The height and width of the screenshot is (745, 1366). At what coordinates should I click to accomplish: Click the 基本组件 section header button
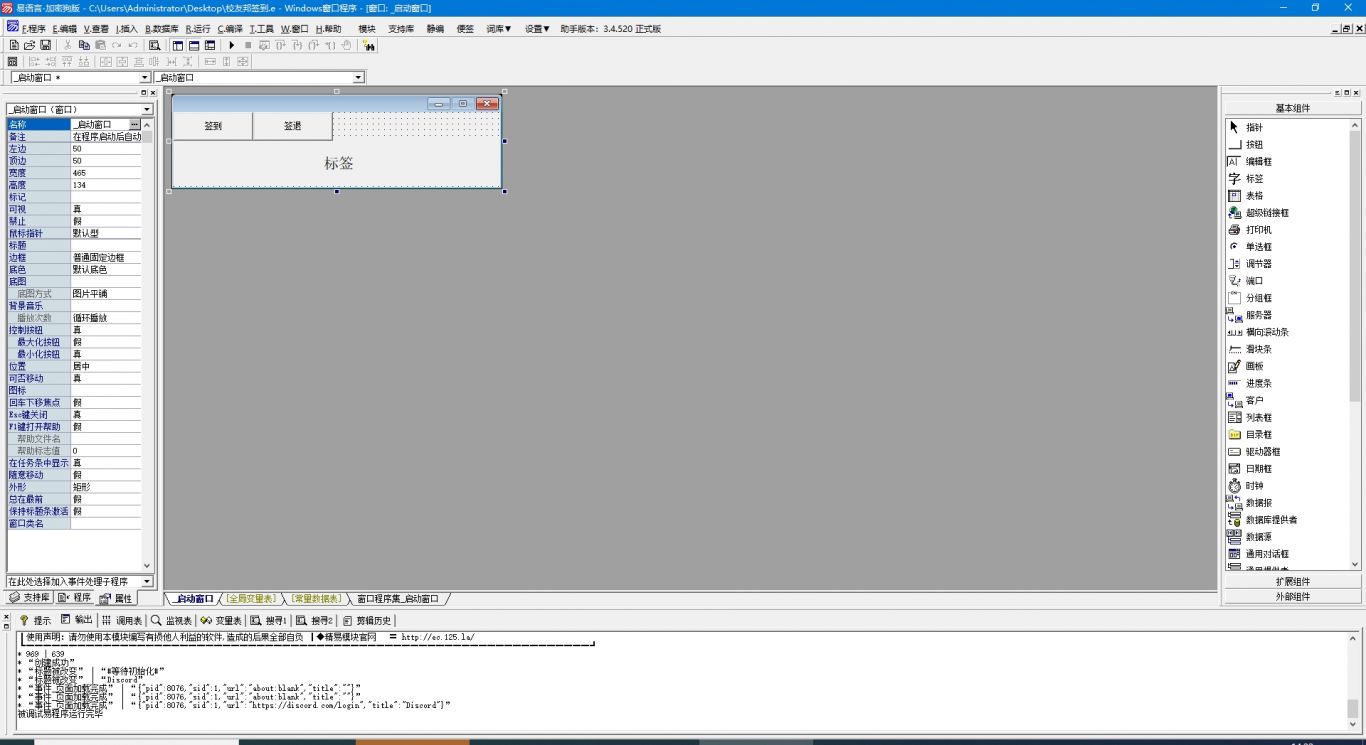(1293, 108)
